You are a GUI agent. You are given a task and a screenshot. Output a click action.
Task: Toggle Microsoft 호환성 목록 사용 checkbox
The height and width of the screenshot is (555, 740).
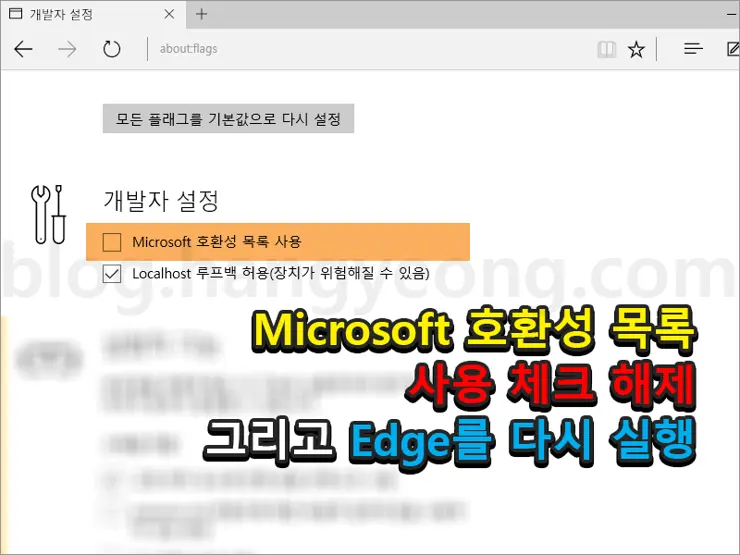pos(112,242)
